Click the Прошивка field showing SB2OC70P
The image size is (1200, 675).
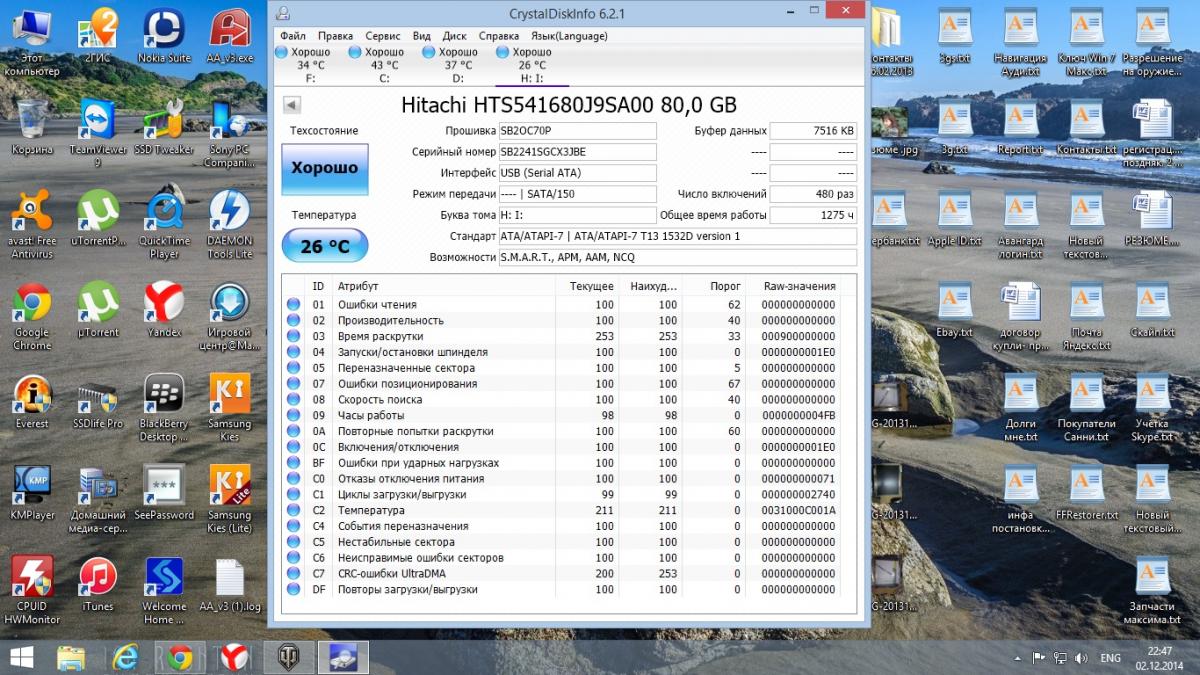pos(577,131)
